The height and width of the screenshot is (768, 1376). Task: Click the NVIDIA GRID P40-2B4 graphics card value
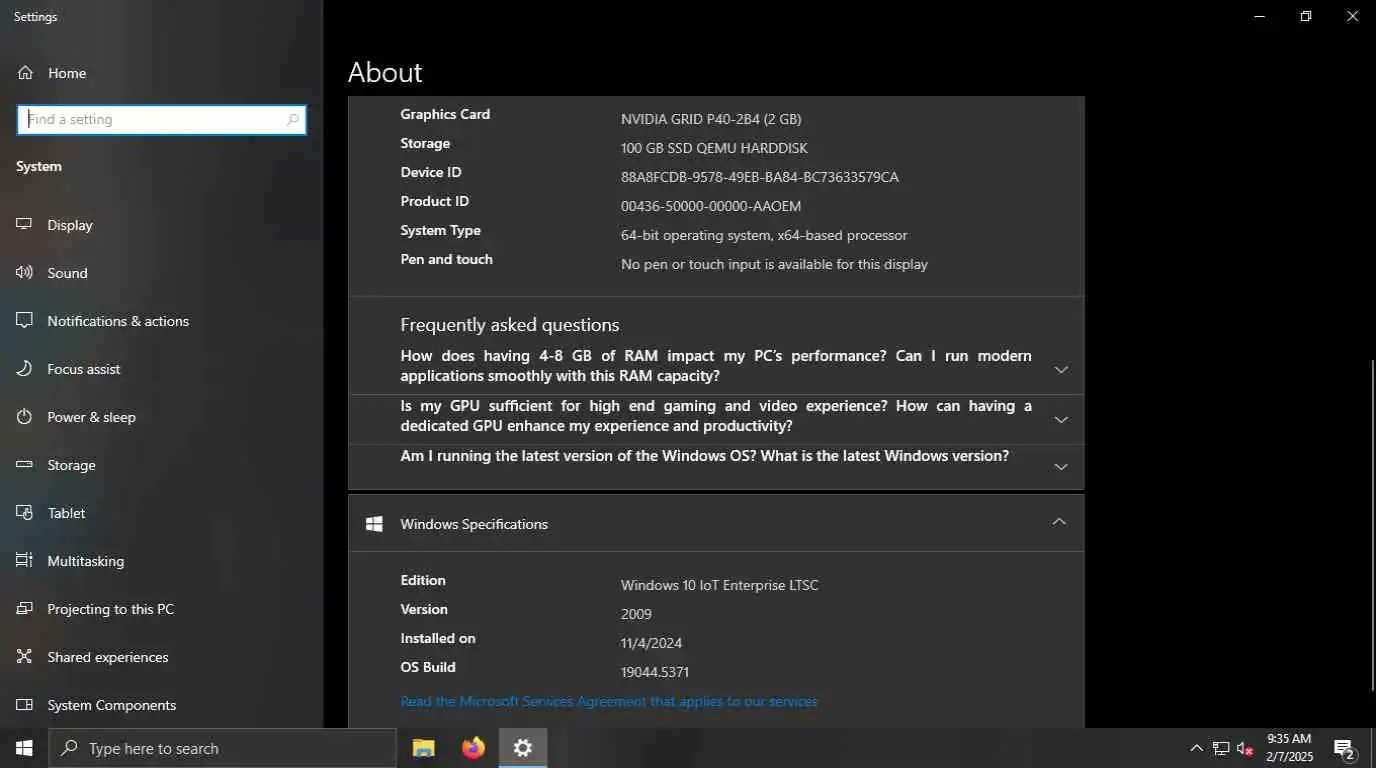[711, 119]
